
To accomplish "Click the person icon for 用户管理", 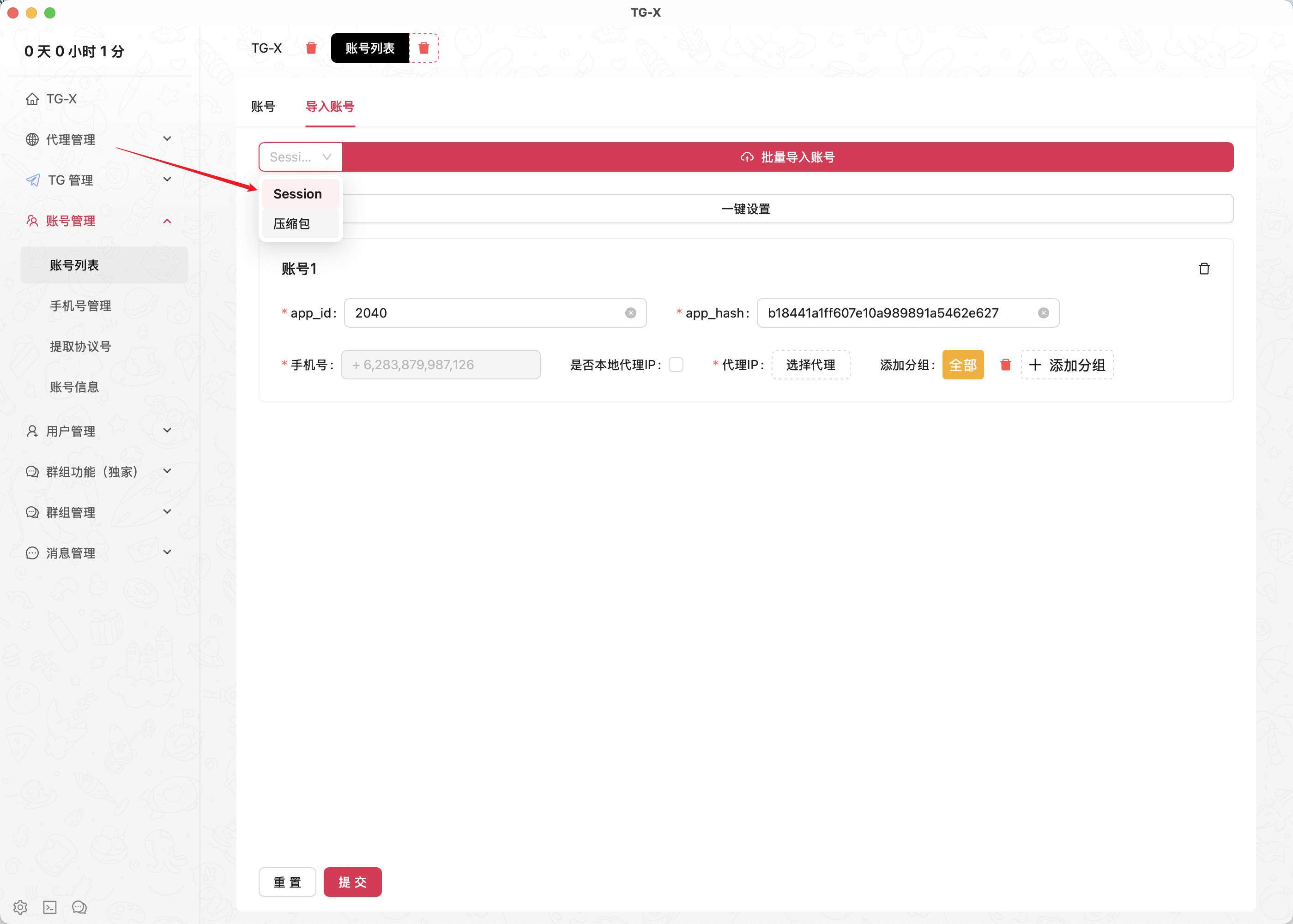I will click(x=32, y=431).
